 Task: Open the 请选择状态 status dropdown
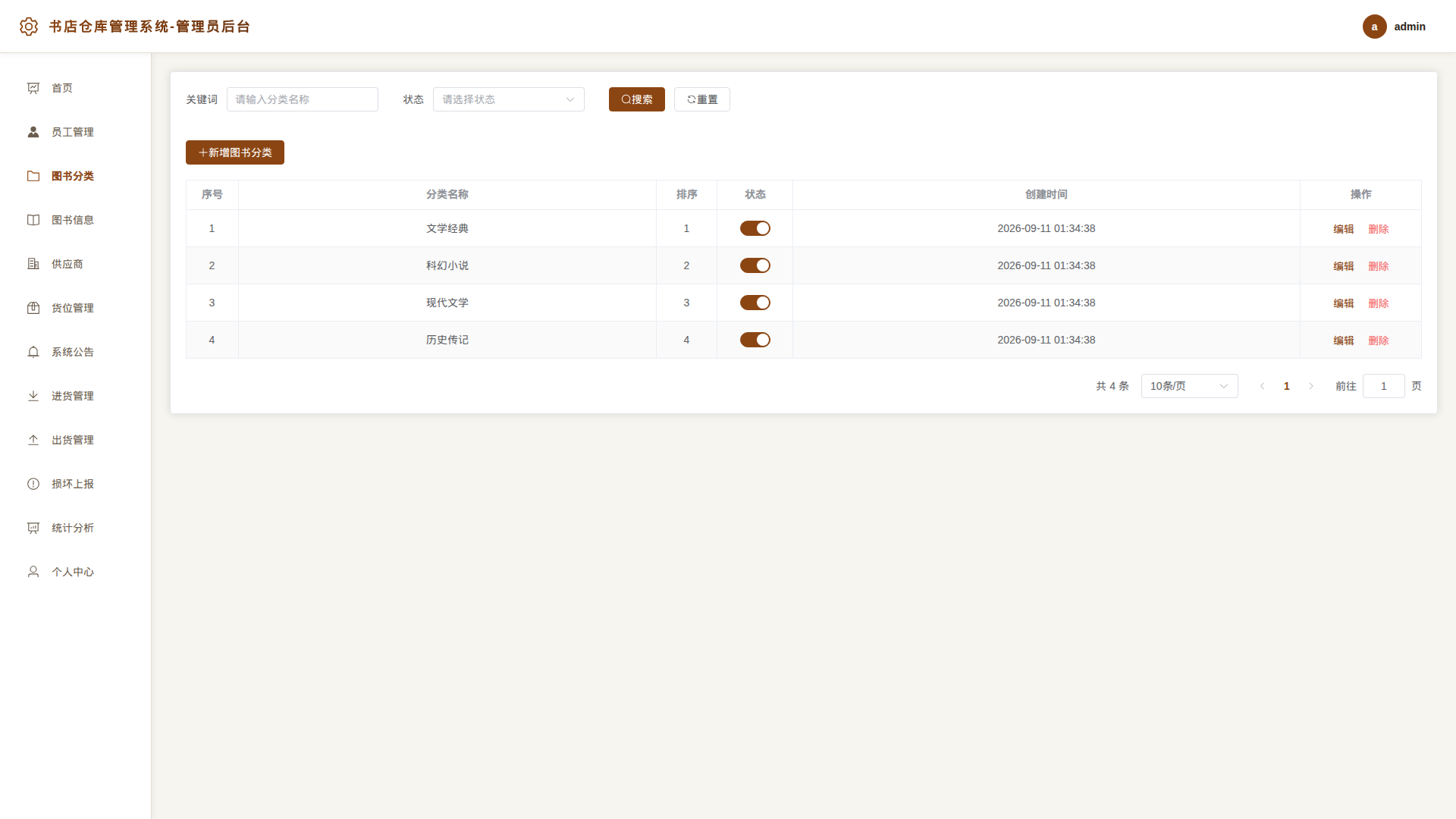(509, 99)
